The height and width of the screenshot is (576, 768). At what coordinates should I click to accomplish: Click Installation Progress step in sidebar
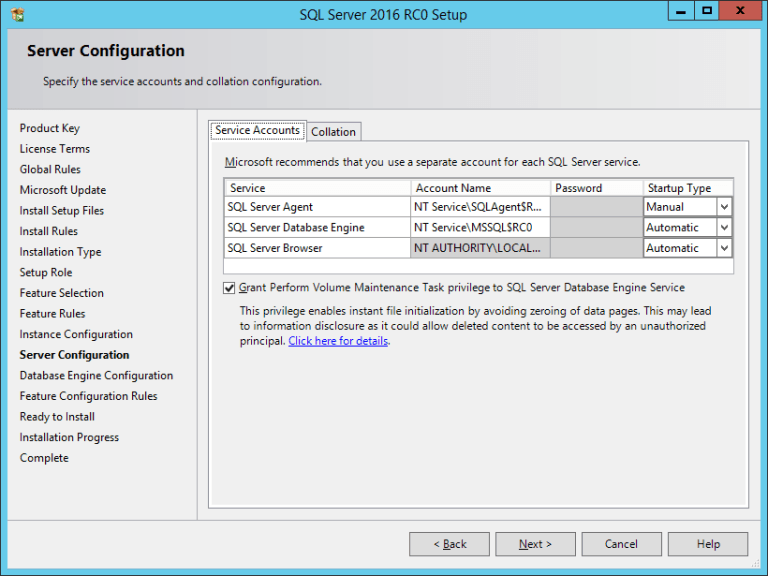pos(69,437)
